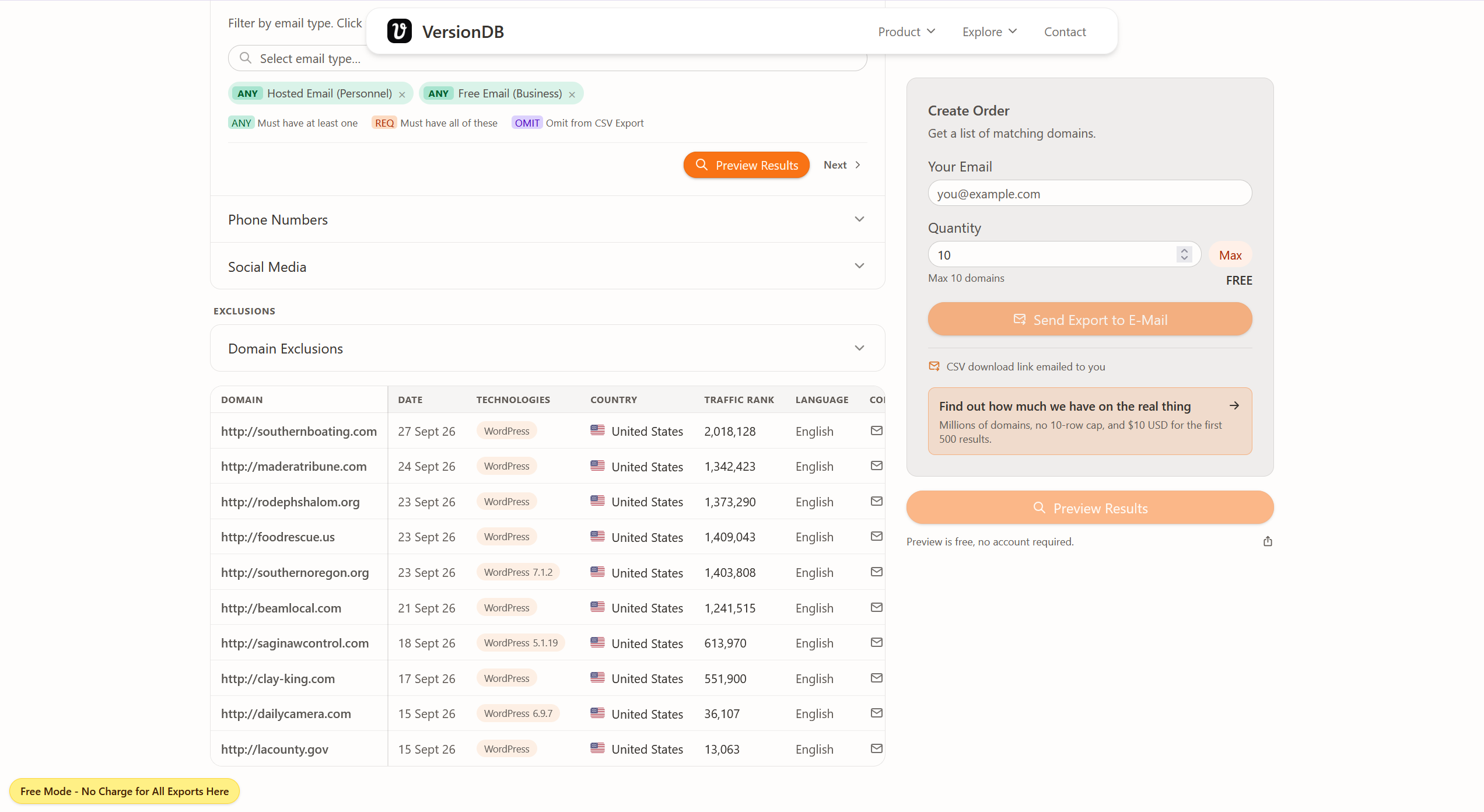Click the email icon for beamlocal.com
Image resolution: width=1484 pixels, height=812 pixels.
[x=876, y=607]
